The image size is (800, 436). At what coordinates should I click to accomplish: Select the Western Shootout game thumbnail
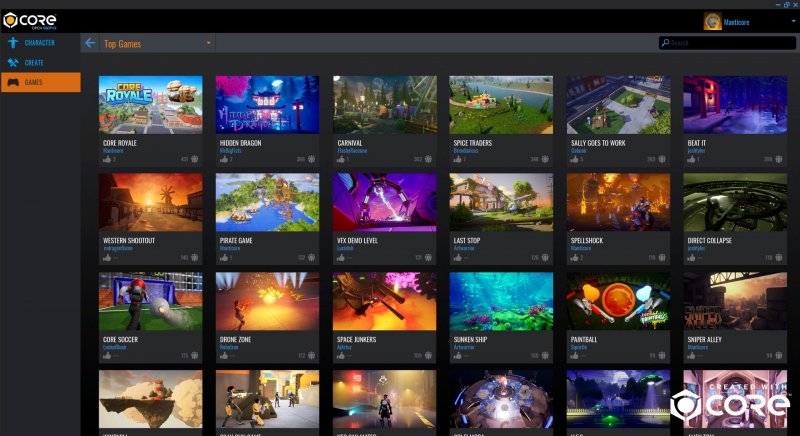150,202
